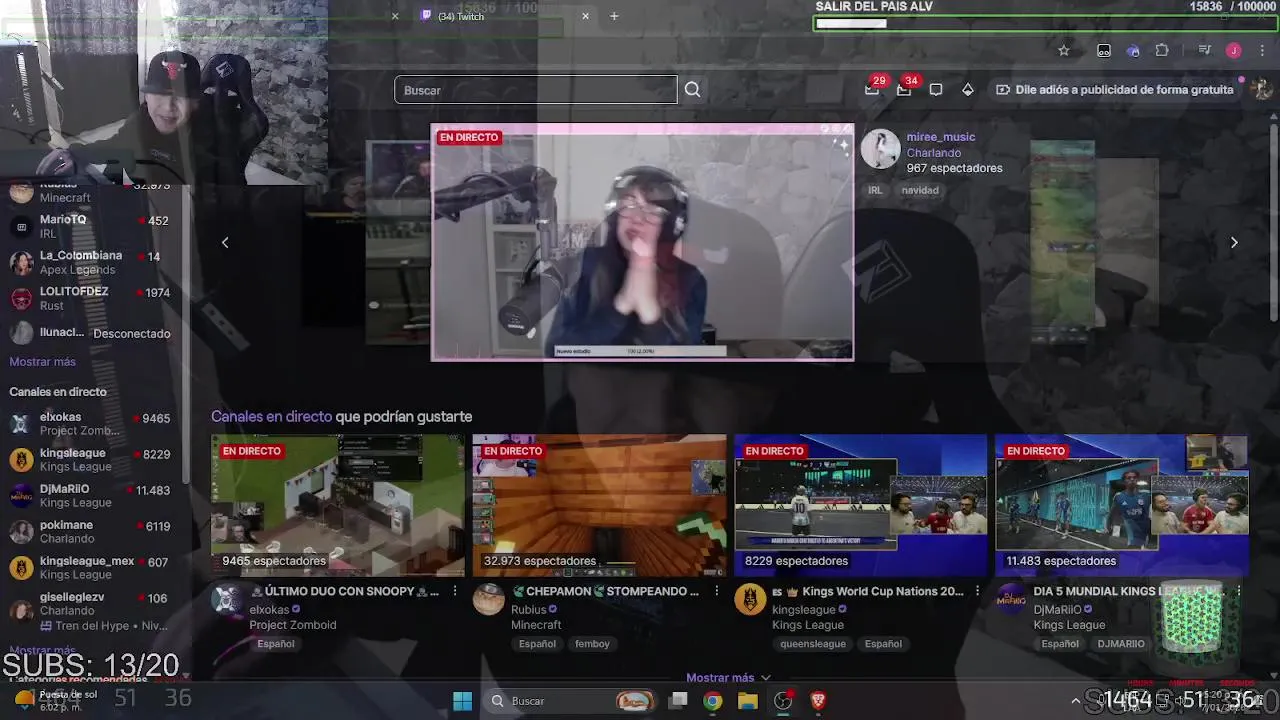Open the Twitch inbox icon with badge 34
The image size is (1280, 720).
[905, 88]
